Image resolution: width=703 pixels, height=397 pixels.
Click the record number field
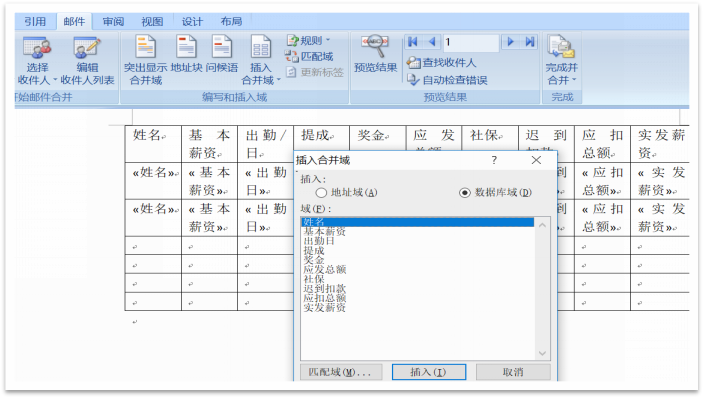point(471,43)
